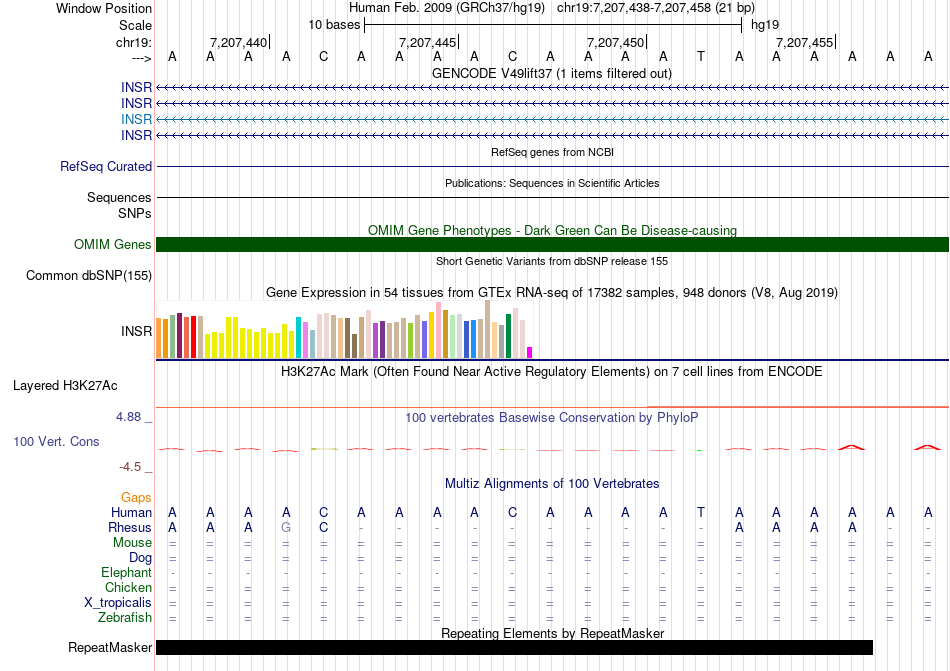This screenshot has width=950, height=671.
Task: Click the GENCODE V49lift37 track title
Action: pos(551,73)
